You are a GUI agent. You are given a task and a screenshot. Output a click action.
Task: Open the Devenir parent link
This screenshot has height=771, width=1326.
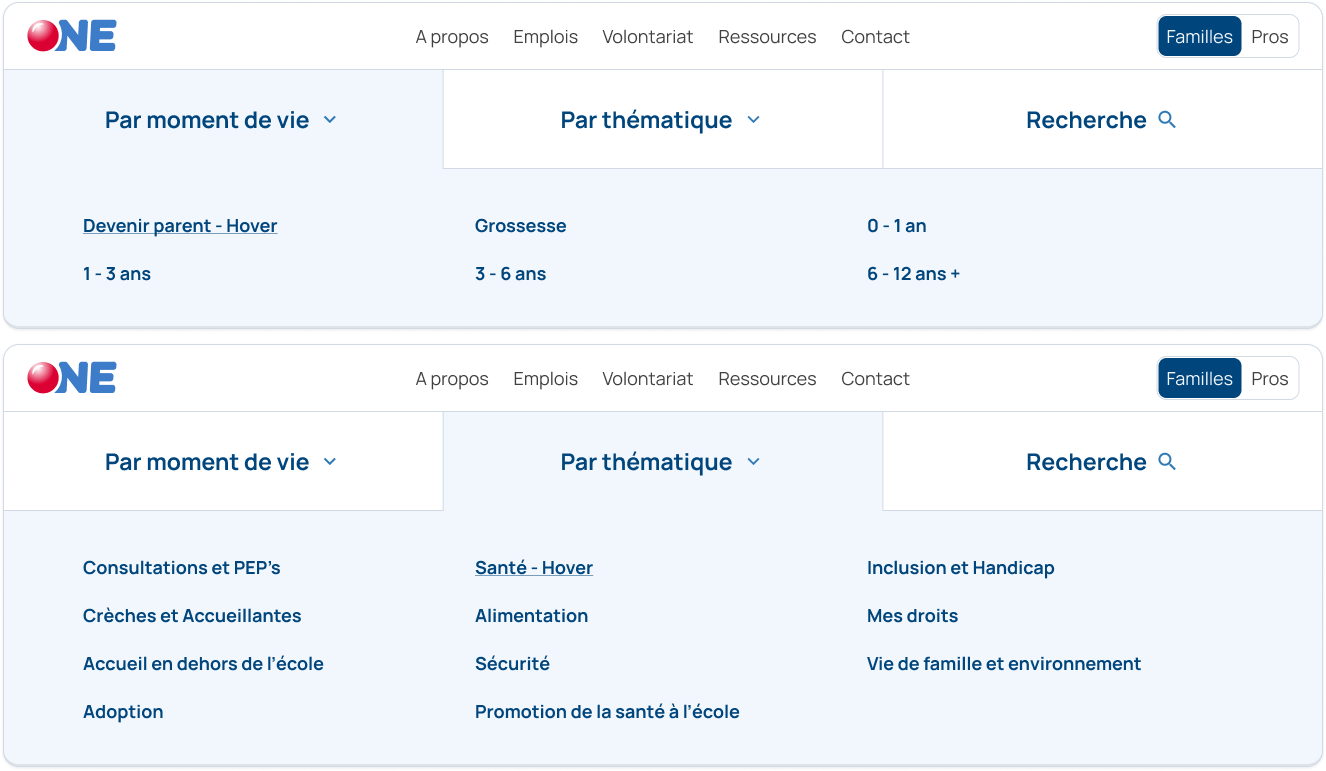[180, 225]
